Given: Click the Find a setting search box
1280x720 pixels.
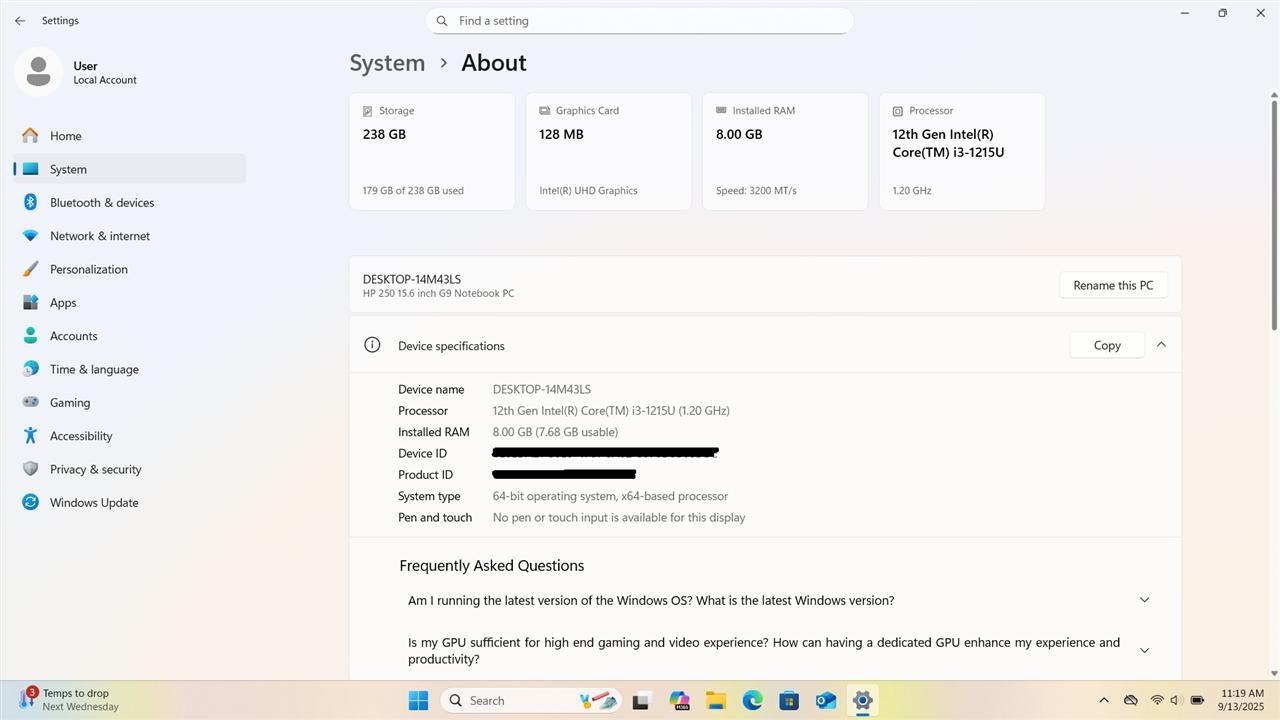Looking at the screenshot, I should click(640, 20).
